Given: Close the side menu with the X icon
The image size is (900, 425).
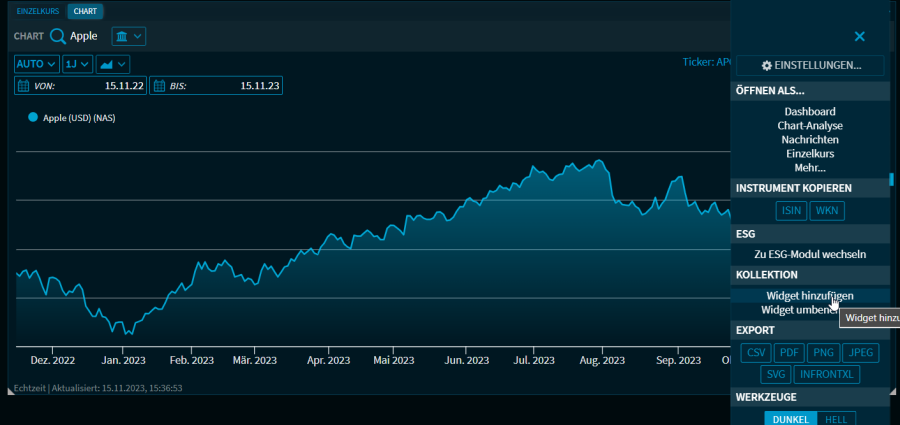Looking at the screenshot, I should click(x=859, y=36).
